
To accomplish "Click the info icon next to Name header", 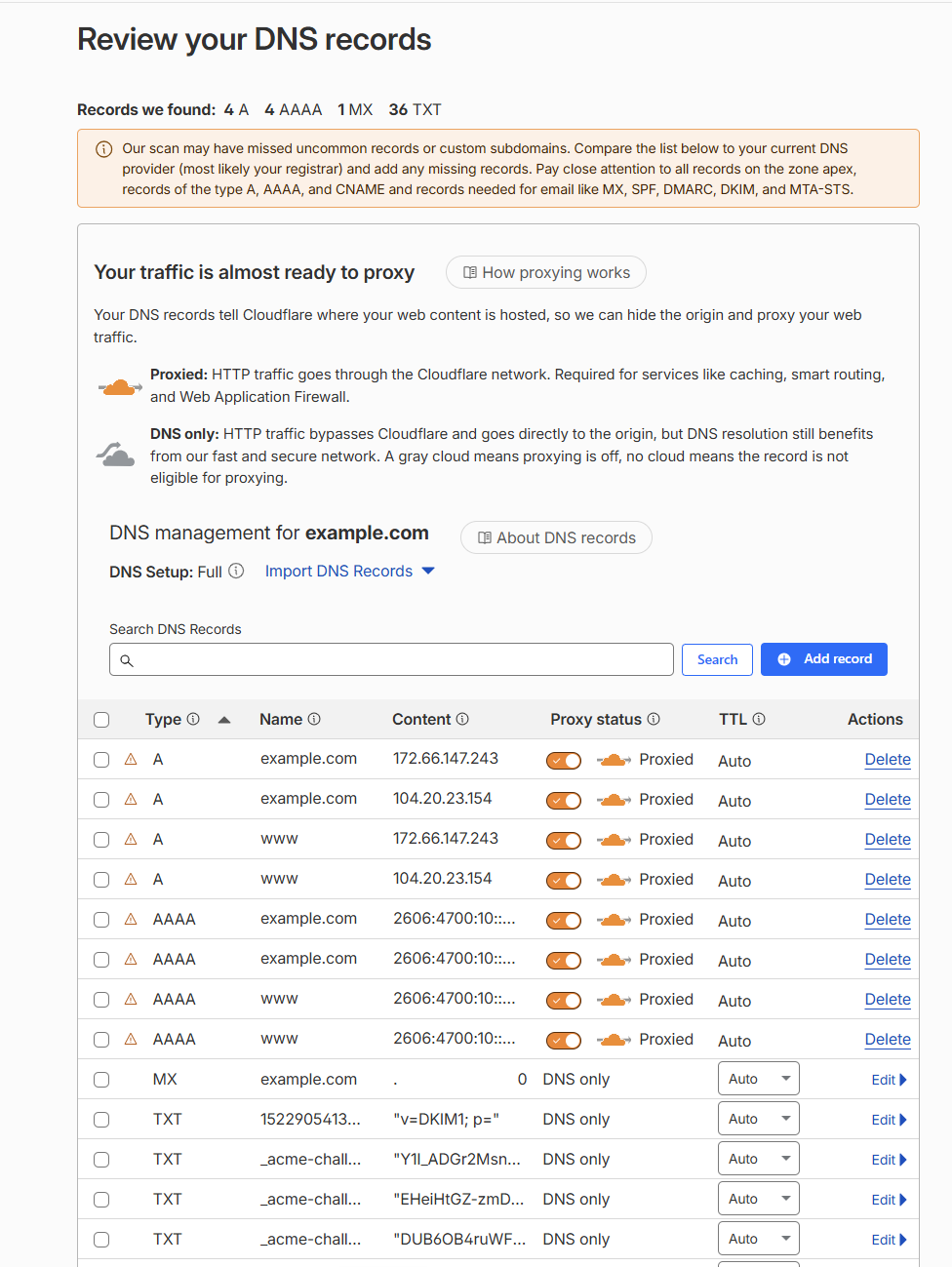I will coord(314,719).
